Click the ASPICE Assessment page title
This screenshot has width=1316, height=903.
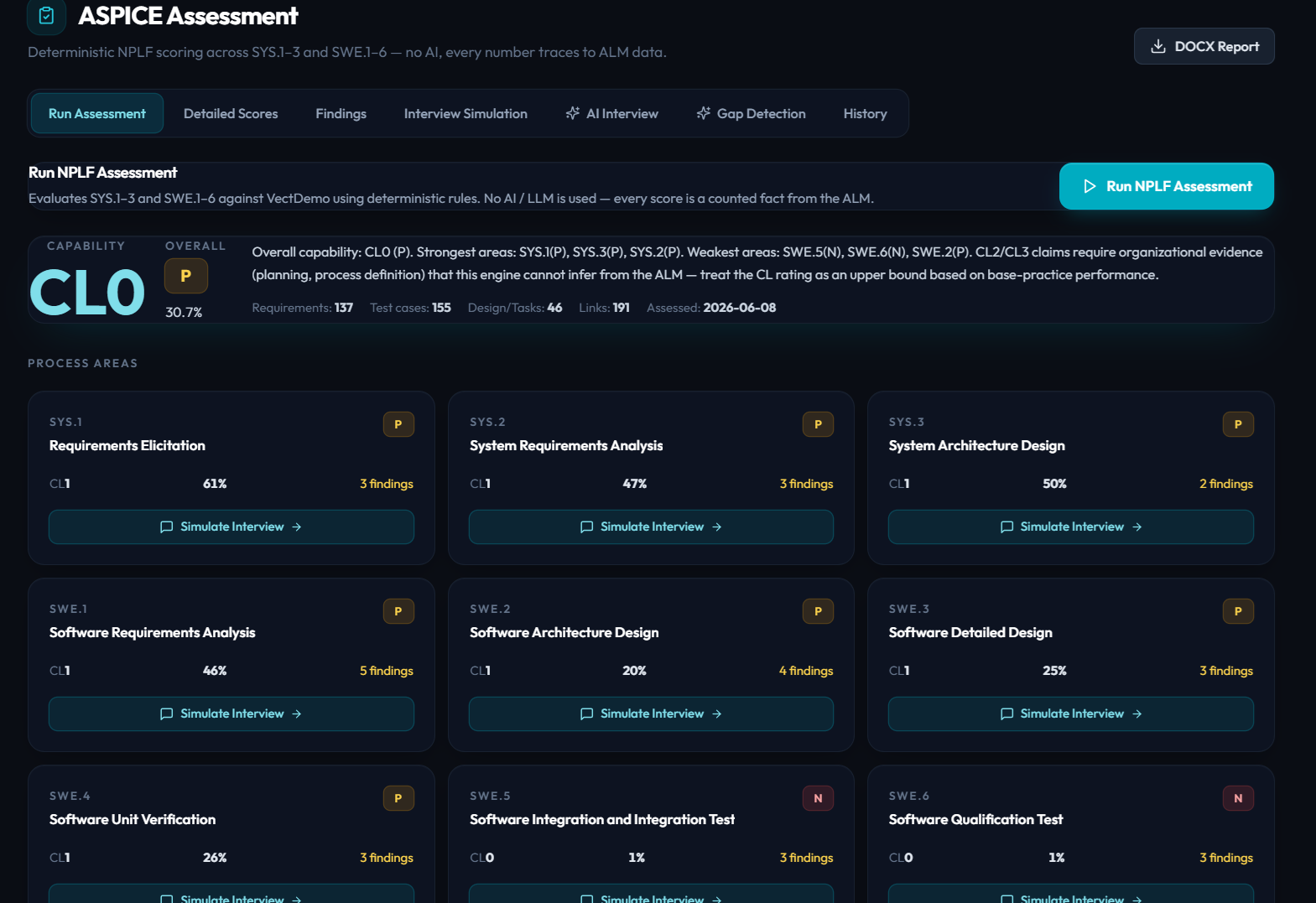pos(188,15)
